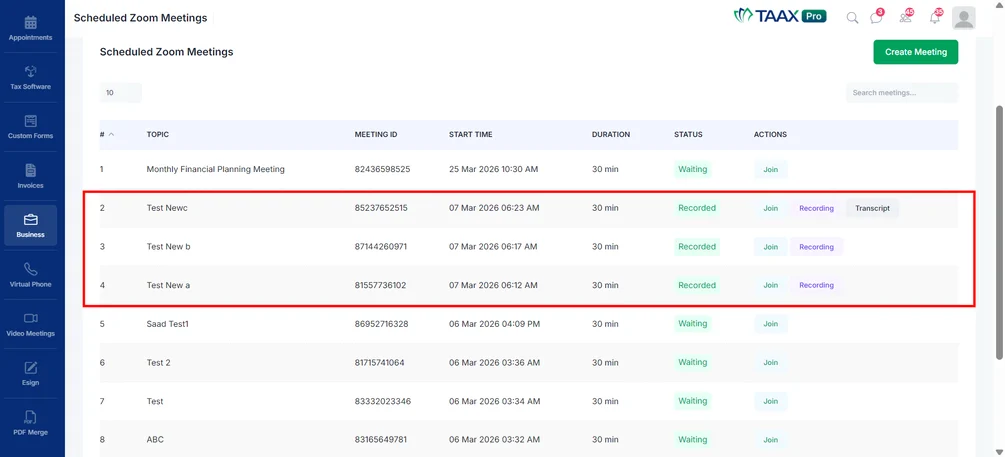This screenshot has width=1005, height=457.
Task: Open Transcript for Test Newc
Action: [x=872, y=208]
